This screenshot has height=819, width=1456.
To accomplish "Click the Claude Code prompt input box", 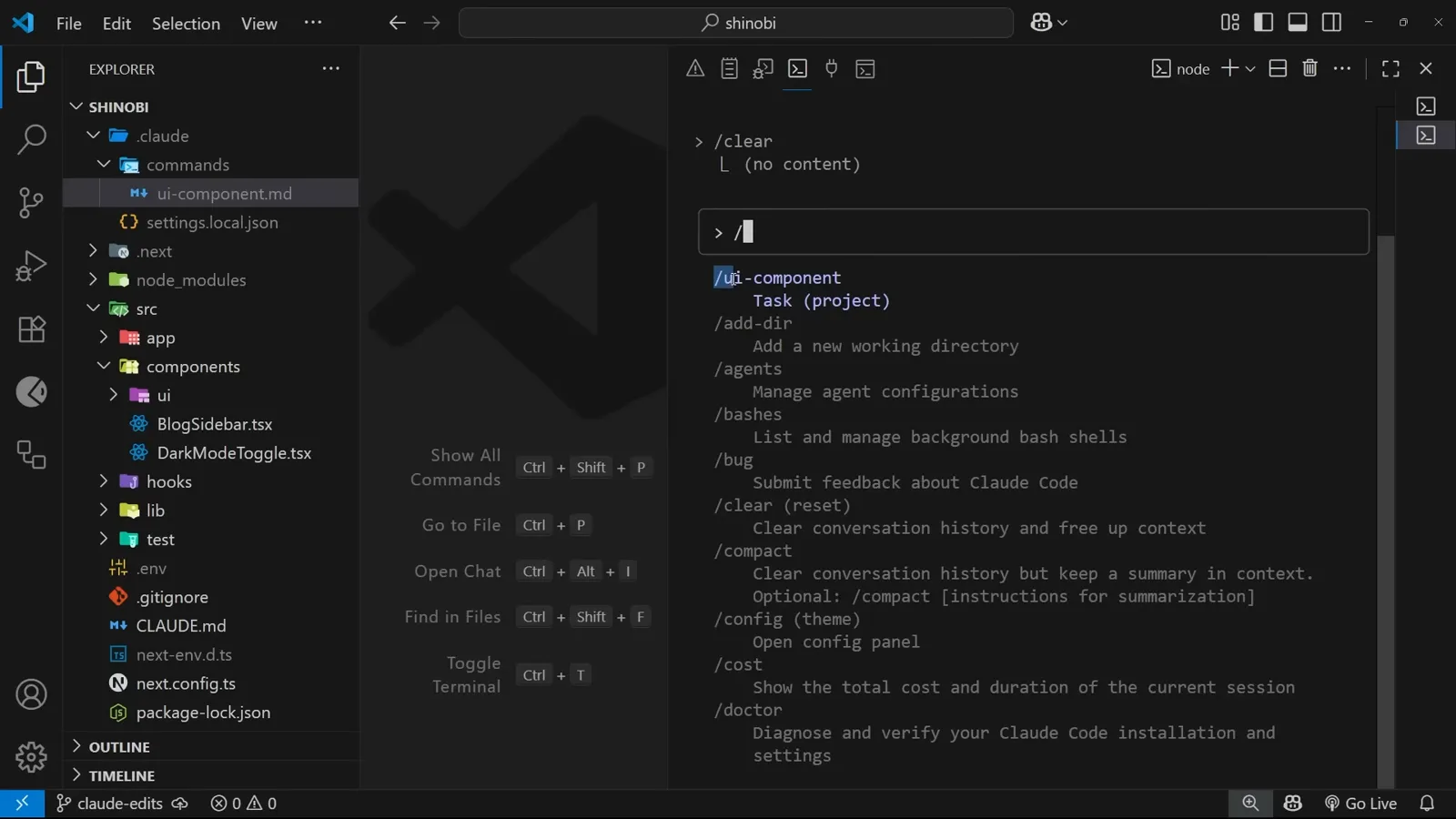I will pyautogui.click(x=1033, y=232).
